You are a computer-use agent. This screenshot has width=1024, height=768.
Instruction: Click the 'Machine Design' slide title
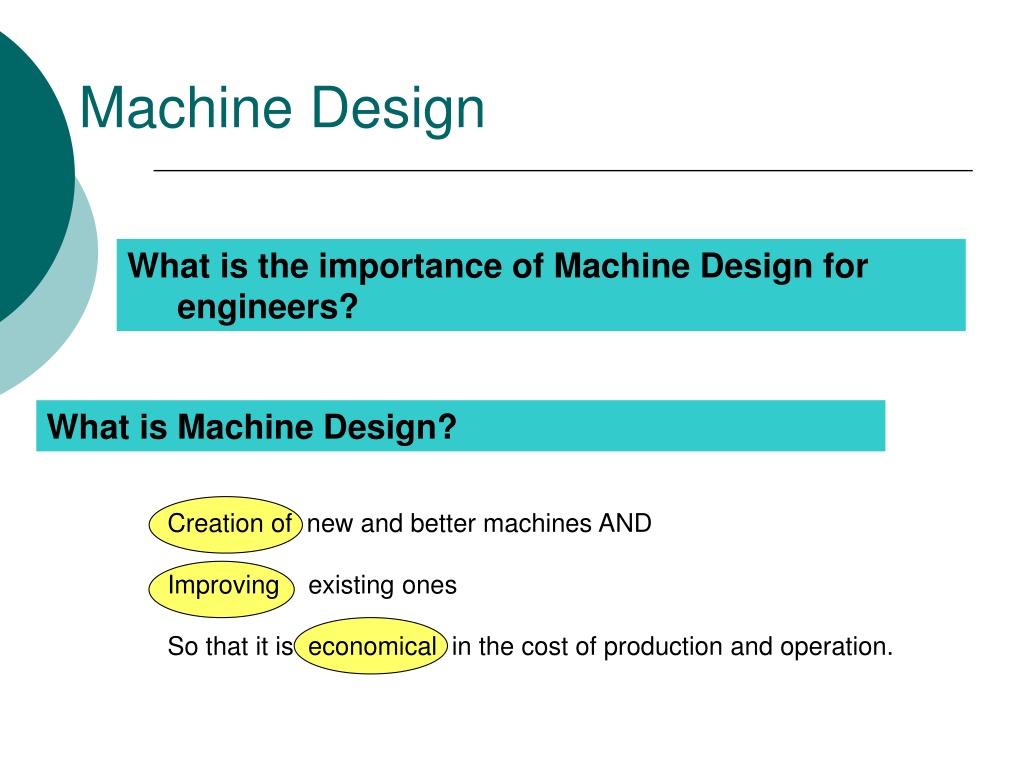(x=282, y=108)
